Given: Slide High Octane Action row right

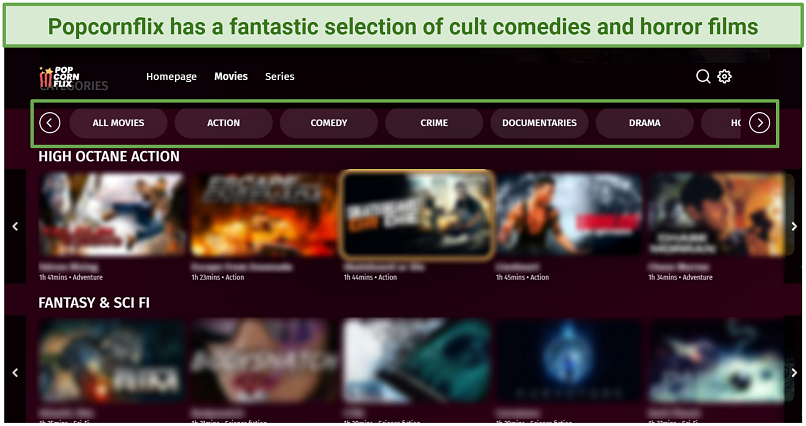Looking at the screenshot, I should (x=794, y=226).
